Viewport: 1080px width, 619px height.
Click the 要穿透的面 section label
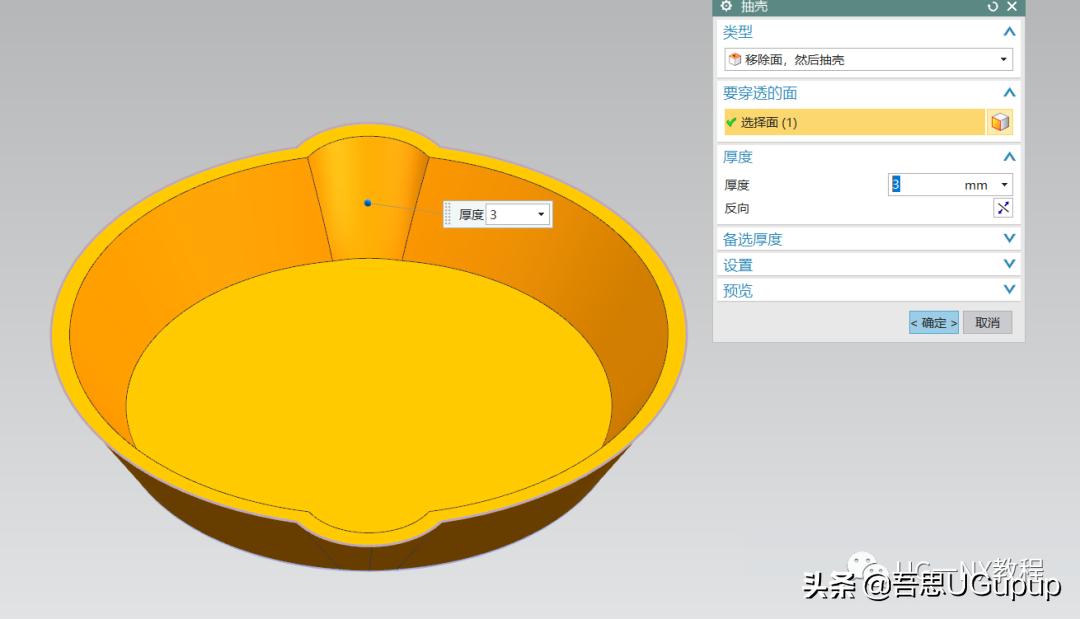(760, 93)
